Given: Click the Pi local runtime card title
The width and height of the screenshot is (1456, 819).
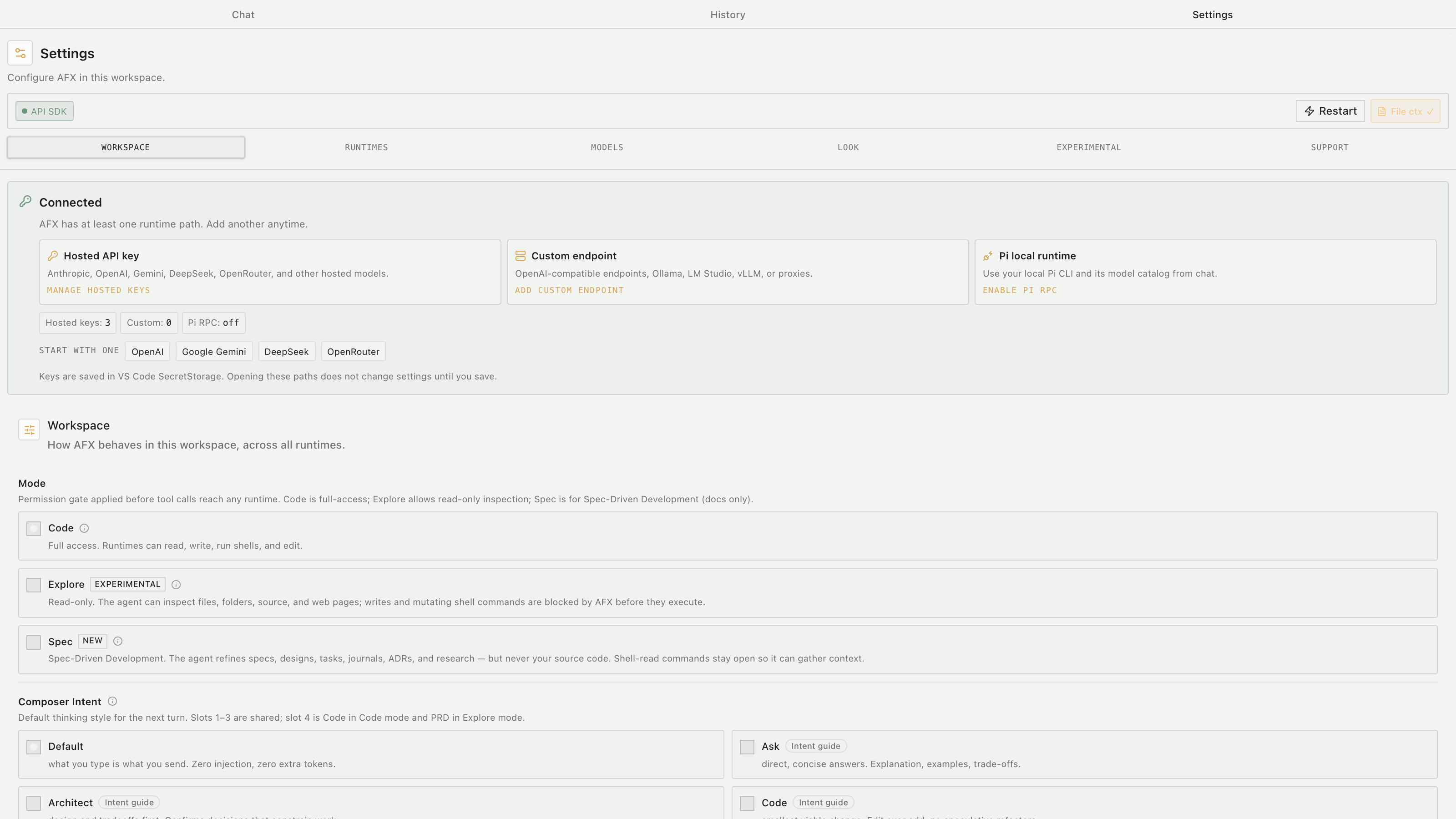Looking at the screenshot, I should click(1037, 256).
